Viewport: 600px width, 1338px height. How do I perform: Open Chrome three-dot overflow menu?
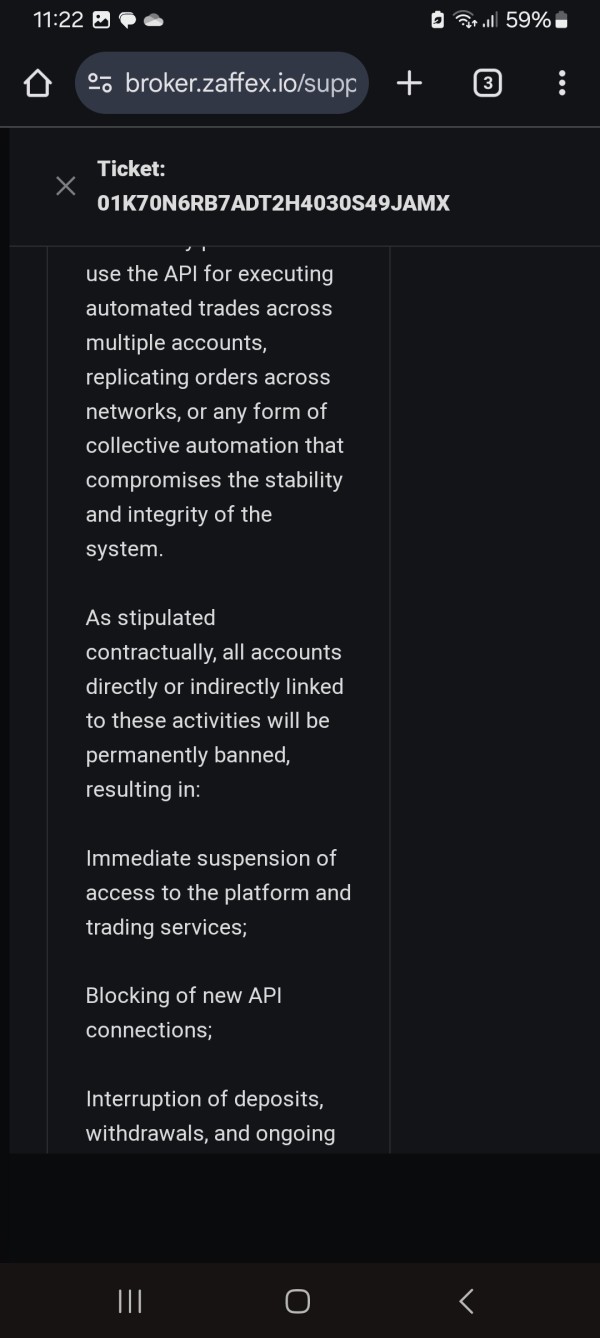coord(562,83)
